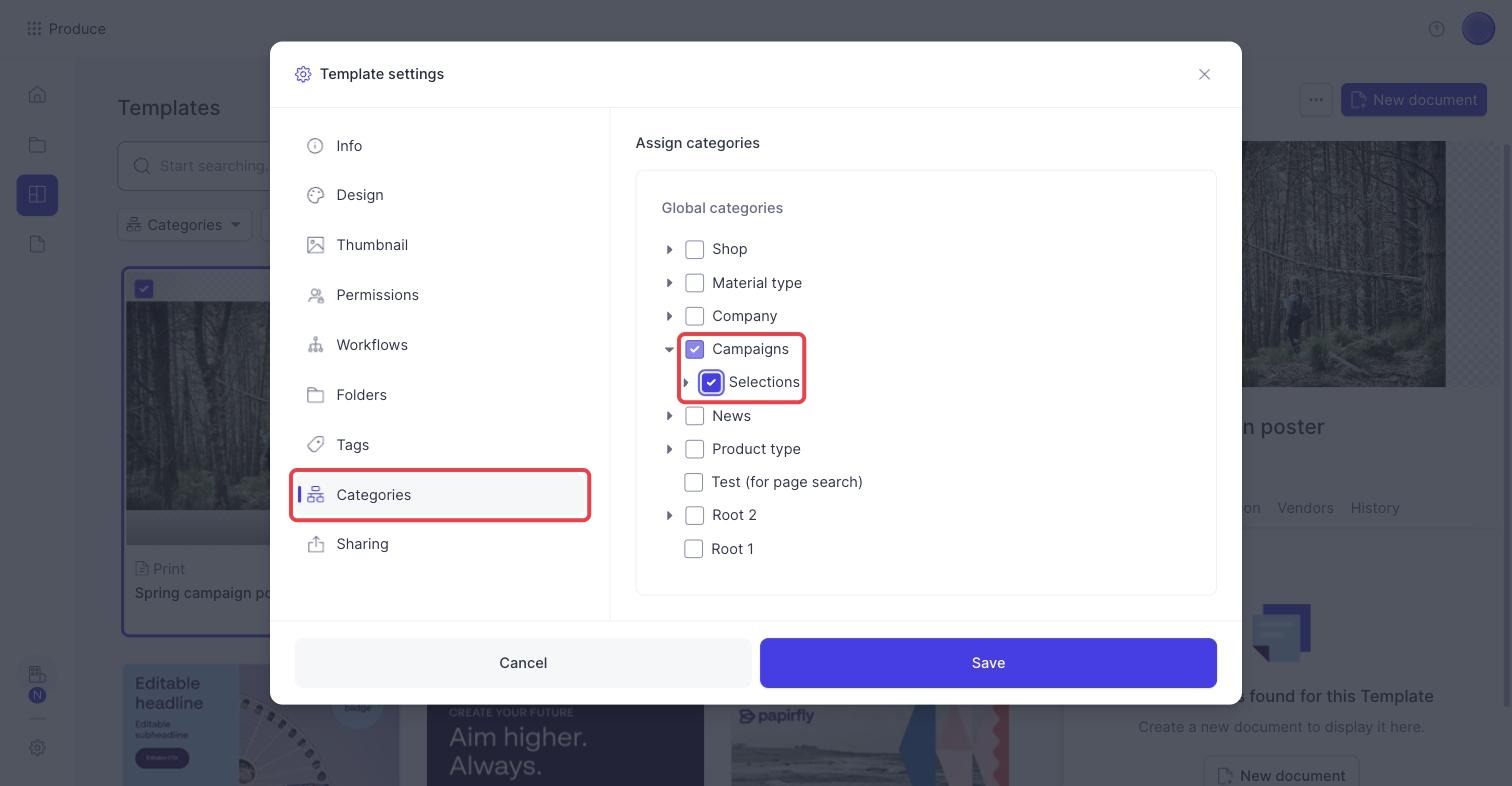Click the Workflows hierarchy icon
The height and width of the screenshot is (786, 1512).
pos(315,345)
